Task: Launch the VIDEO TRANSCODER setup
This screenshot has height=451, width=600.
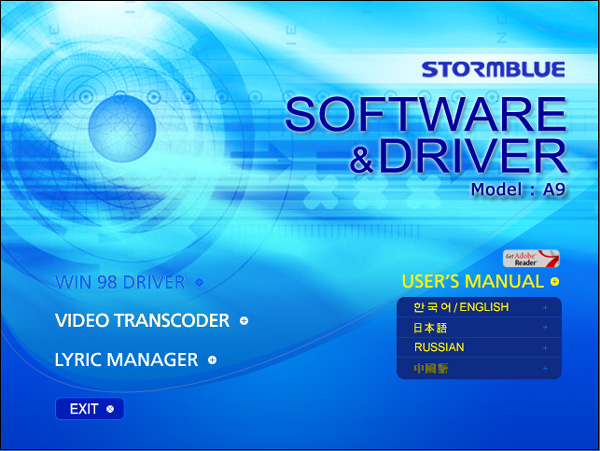Action: (x=142, y=321)
